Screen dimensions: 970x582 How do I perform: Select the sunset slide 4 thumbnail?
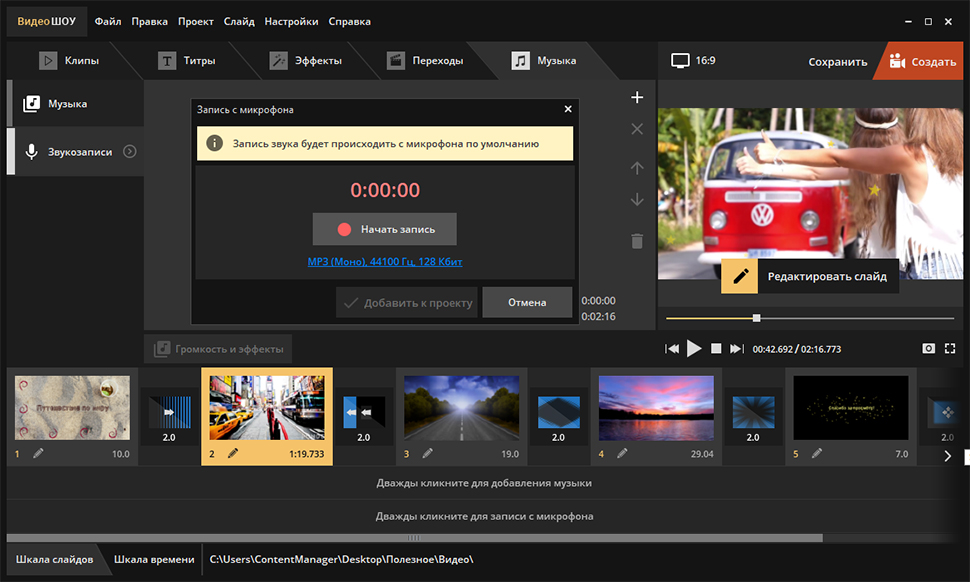pos(656,408)
